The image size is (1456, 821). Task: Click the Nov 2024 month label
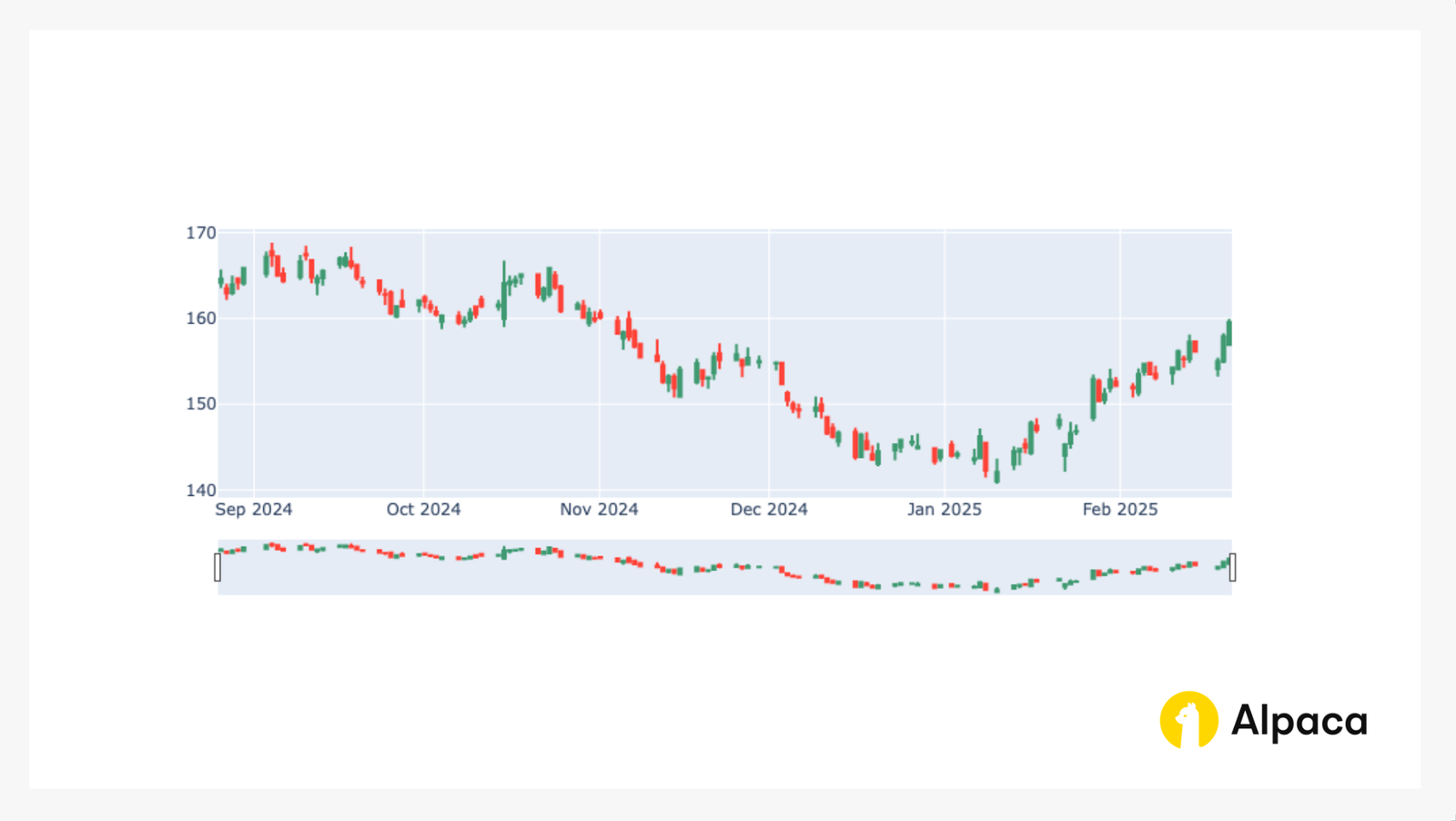(x=599, y=510)
